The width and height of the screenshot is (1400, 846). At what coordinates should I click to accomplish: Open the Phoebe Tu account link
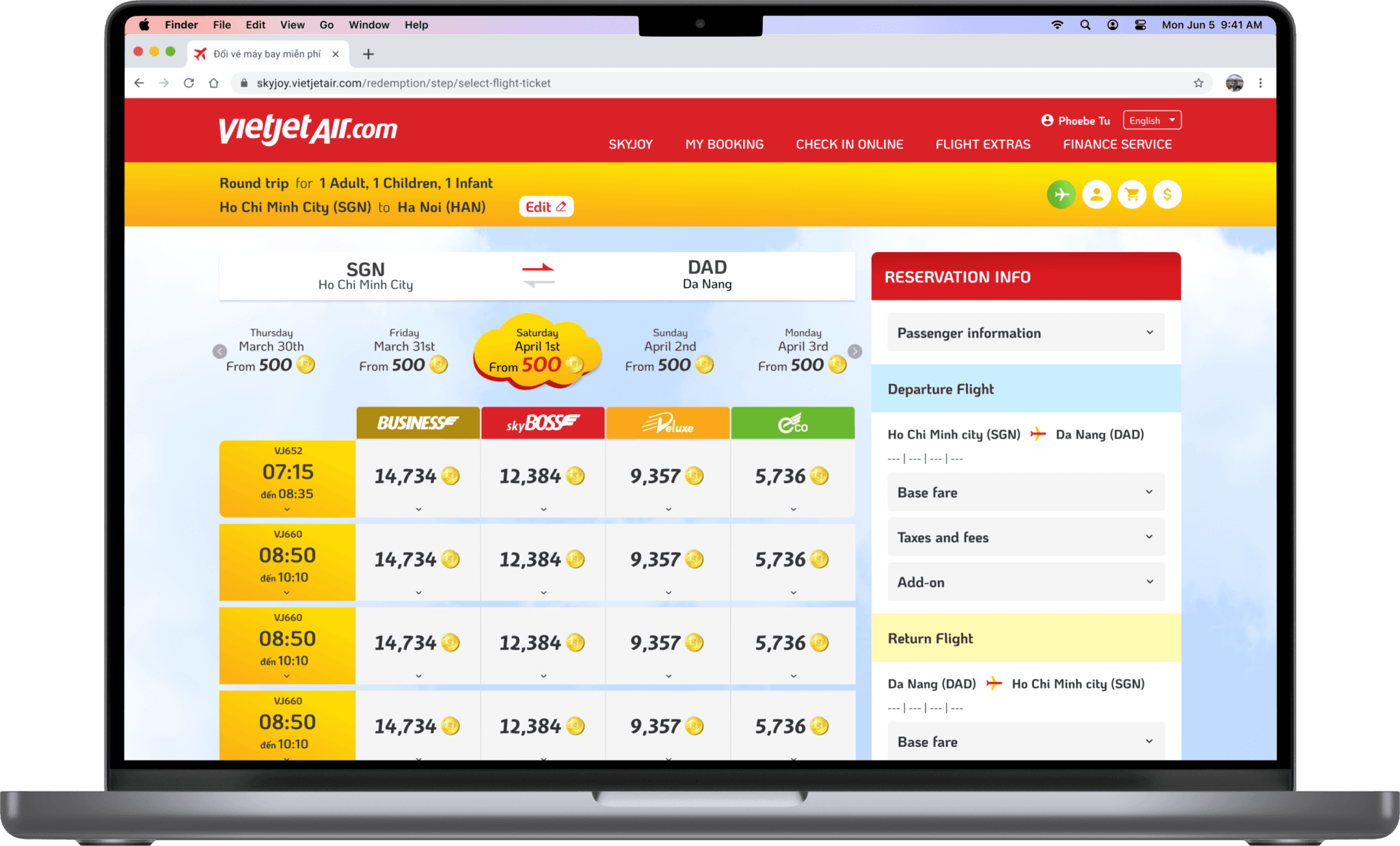click(x=1084, y=120)
